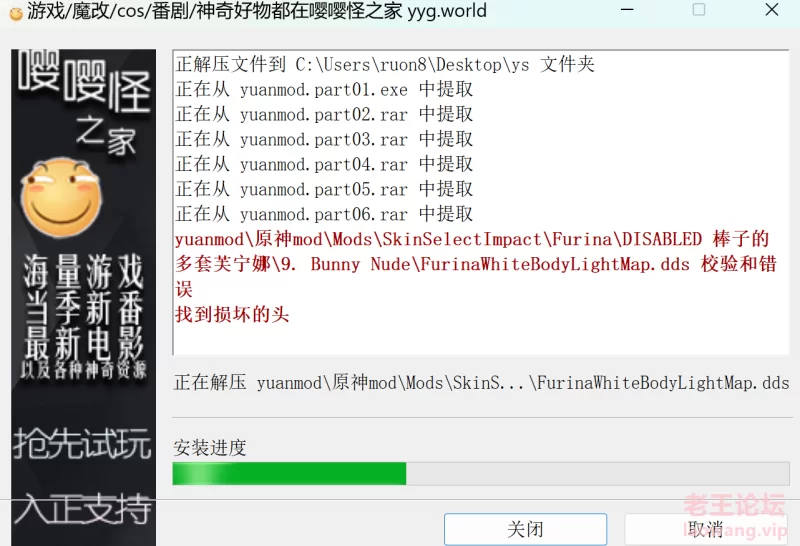
Task: Select the yuanmod.part02.rar log line
Action: (x=324, y=114)
